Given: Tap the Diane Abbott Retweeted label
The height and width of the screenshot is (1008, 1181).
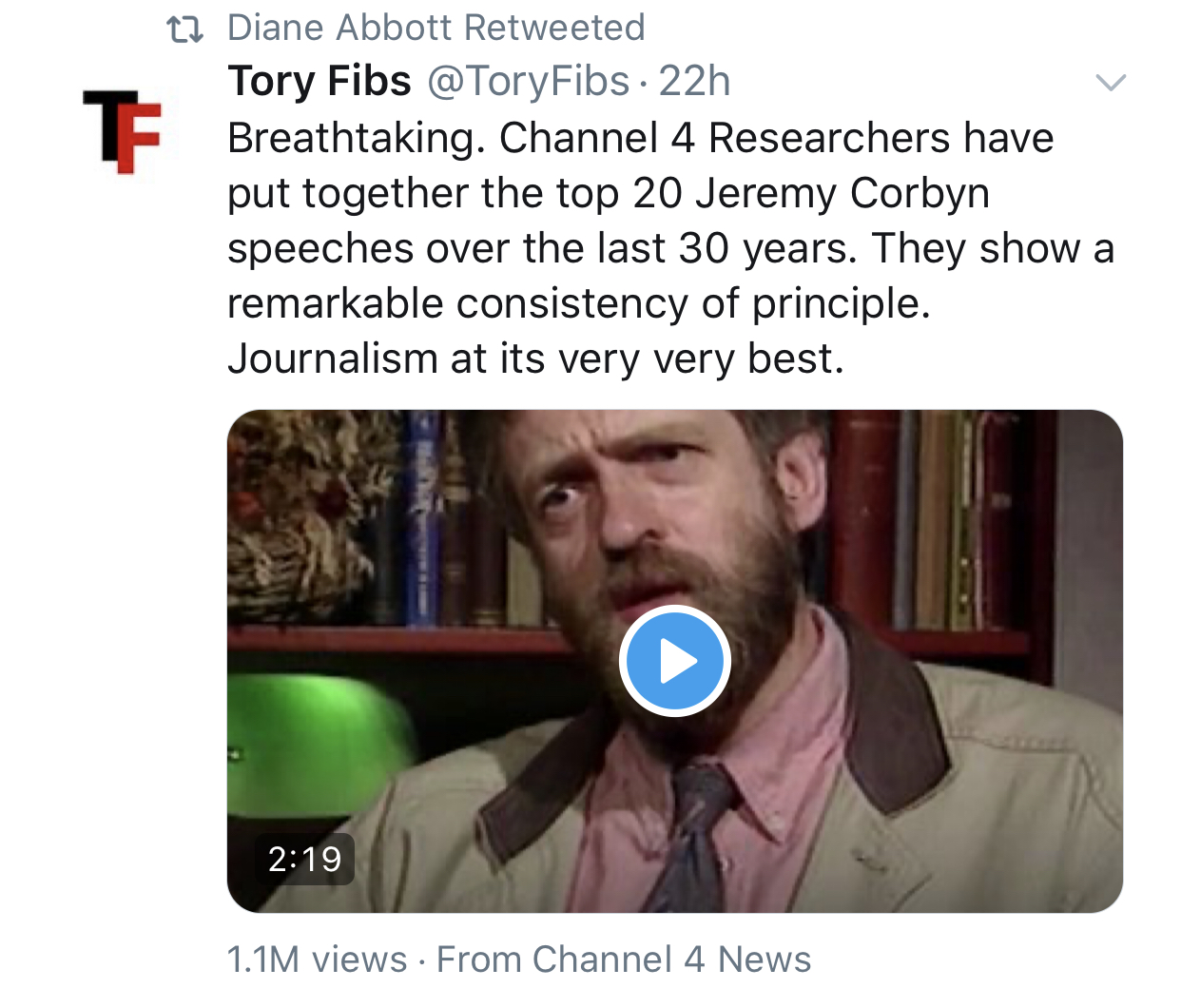Looking at the screenshot, I should [x=436, y=29].
